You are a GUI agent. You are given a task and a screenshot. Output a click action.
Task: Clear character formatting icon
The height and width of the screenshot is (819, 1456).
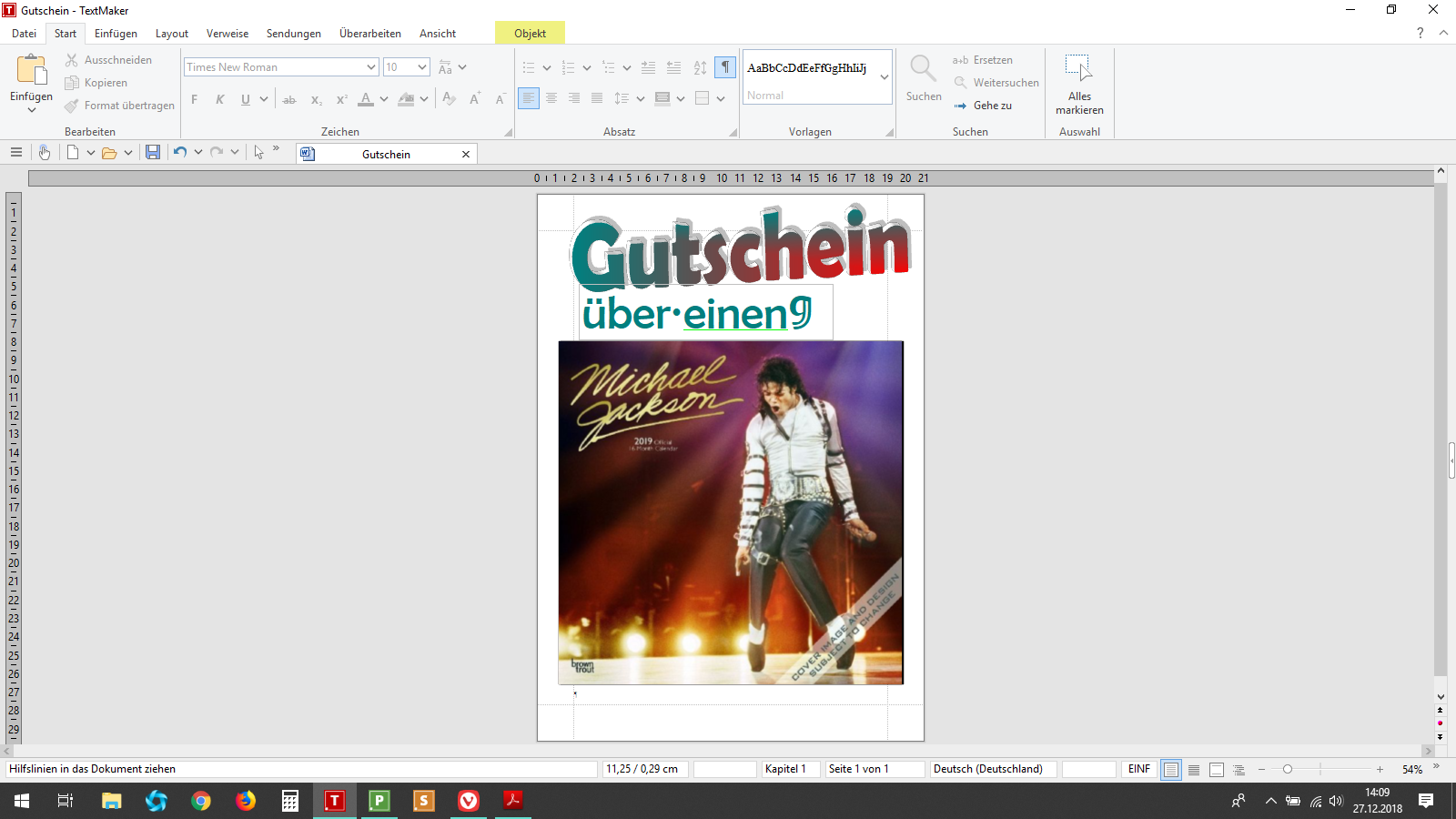point(449,98)
